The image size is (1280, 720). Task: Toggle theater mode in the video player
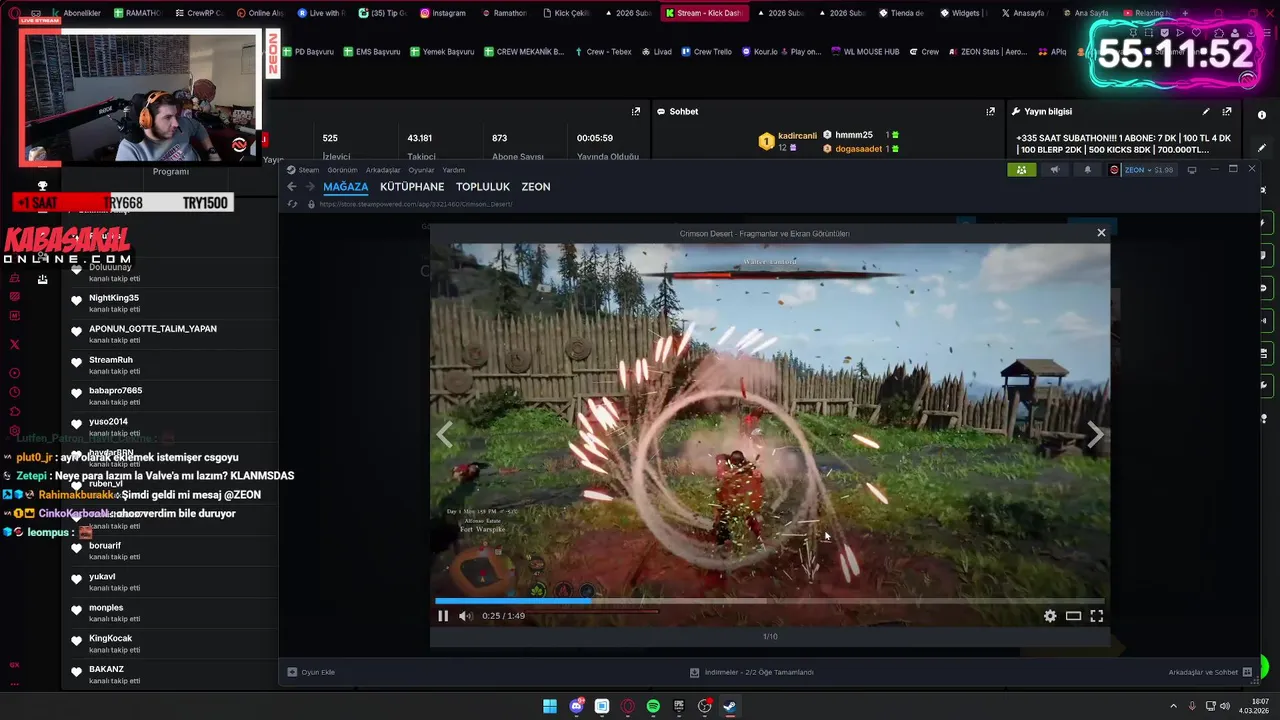(x=1073, y=616)
